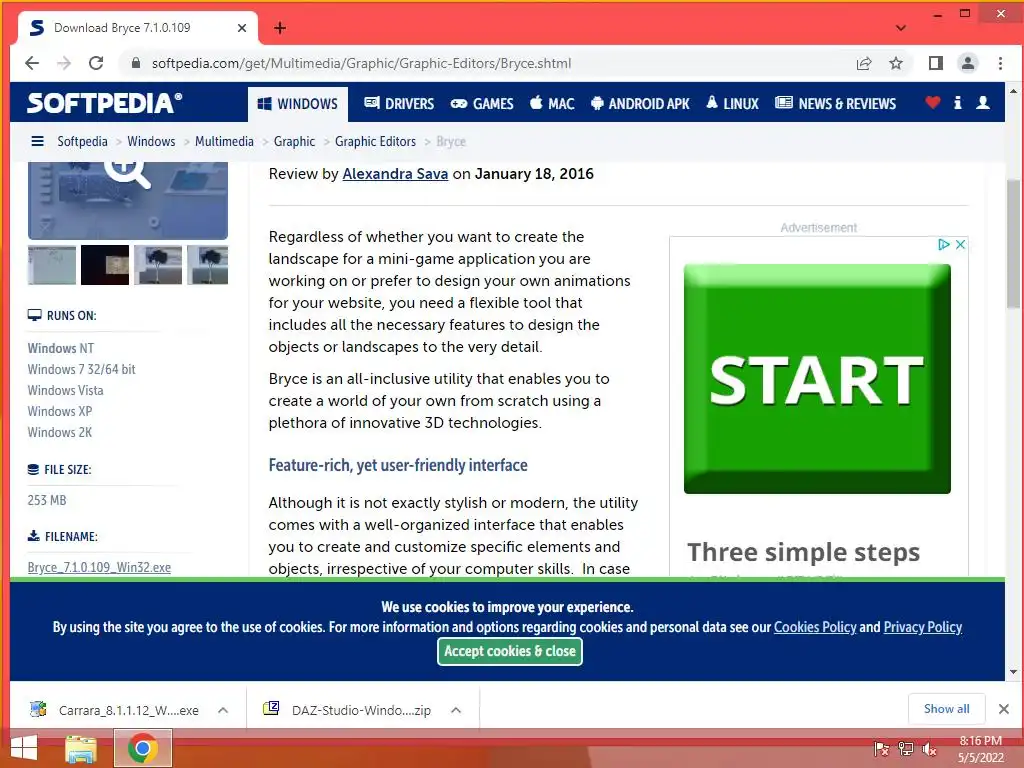Image resolution: width=1024 pixels, height=768 pixels.
Task: Open the first screenshot thumbnail
Action: [52, 265]
